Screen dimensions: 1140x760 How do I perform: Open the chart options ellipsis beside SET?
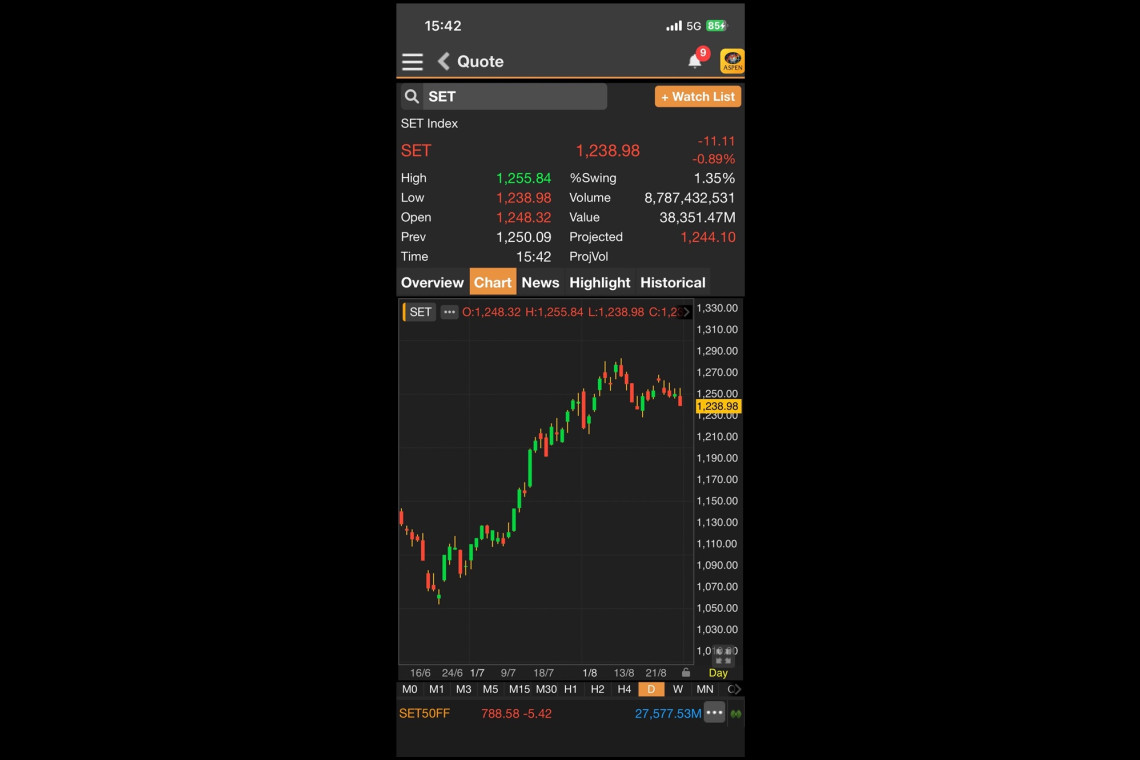449,312
